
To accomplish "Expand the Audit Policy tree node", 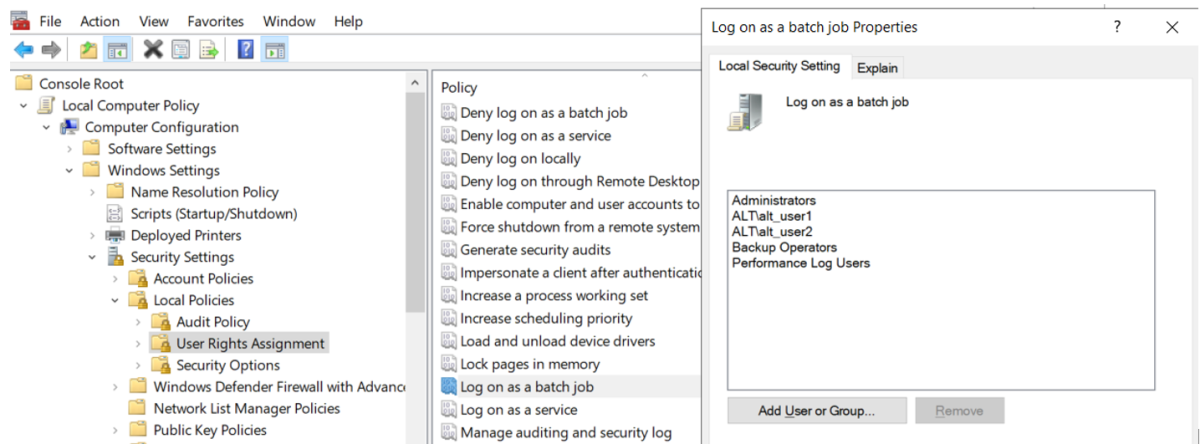I will pyautogui.click(x=138, y=322).
